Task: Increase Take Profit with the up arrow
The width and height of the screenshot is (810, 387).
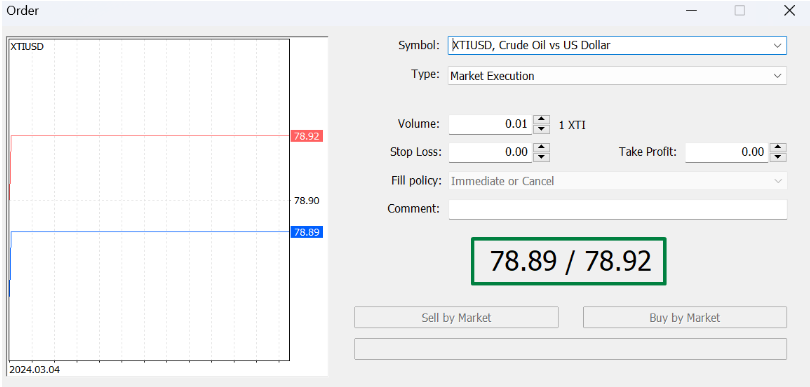Action: 778,148
